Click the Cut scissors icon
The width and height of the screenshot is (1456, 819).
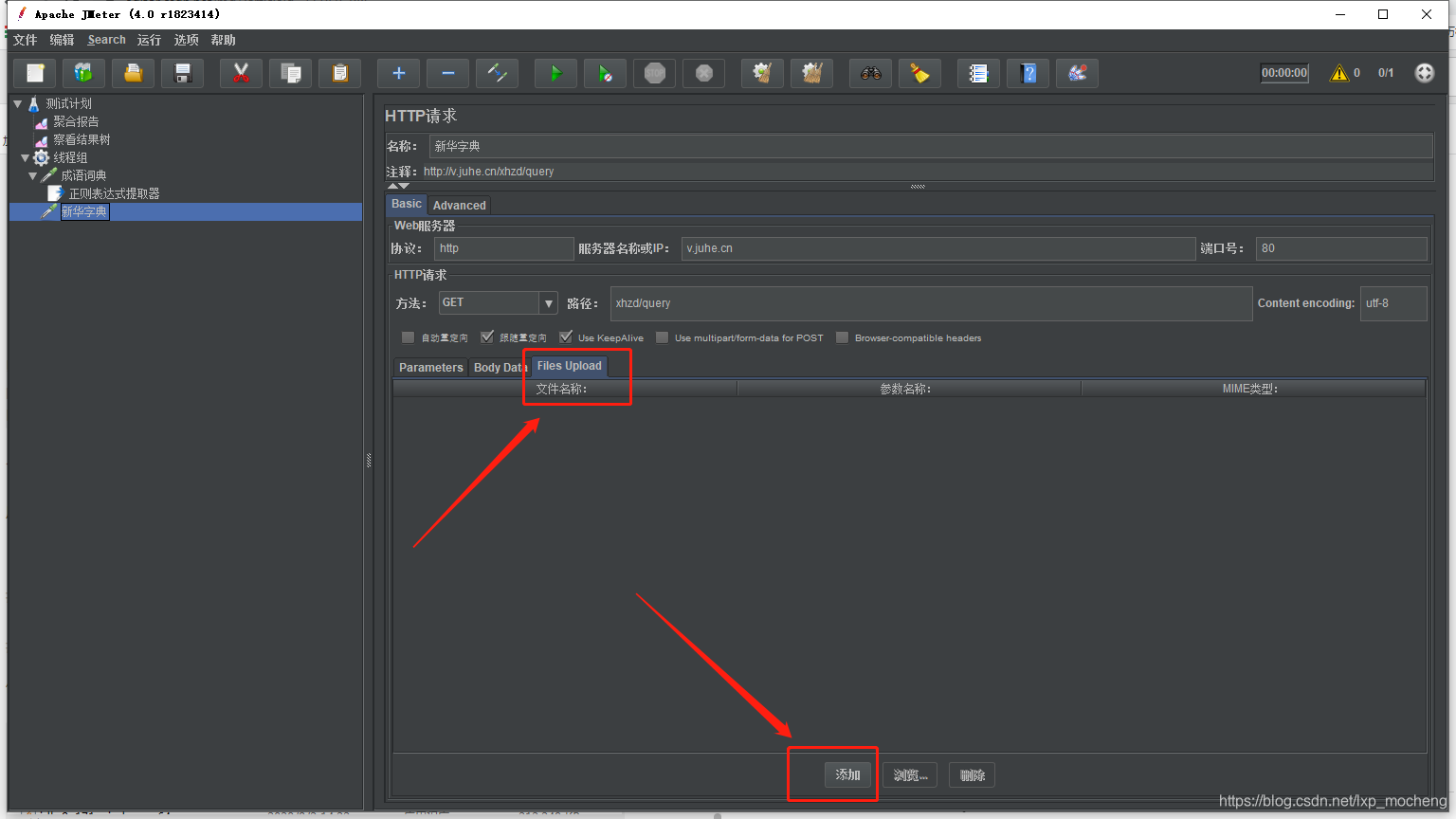pos(242,73)
